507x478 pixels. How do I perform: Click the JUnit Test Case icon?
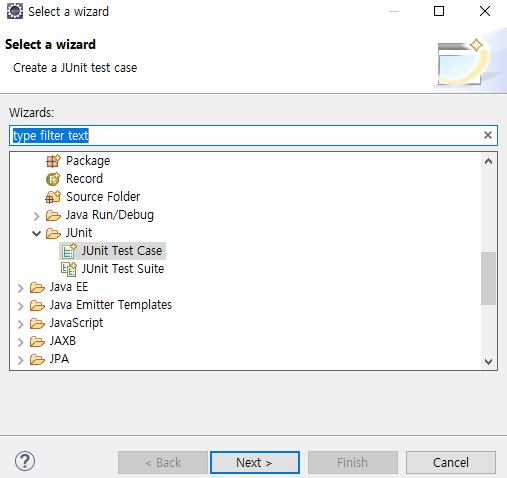[x=69, y=251]
